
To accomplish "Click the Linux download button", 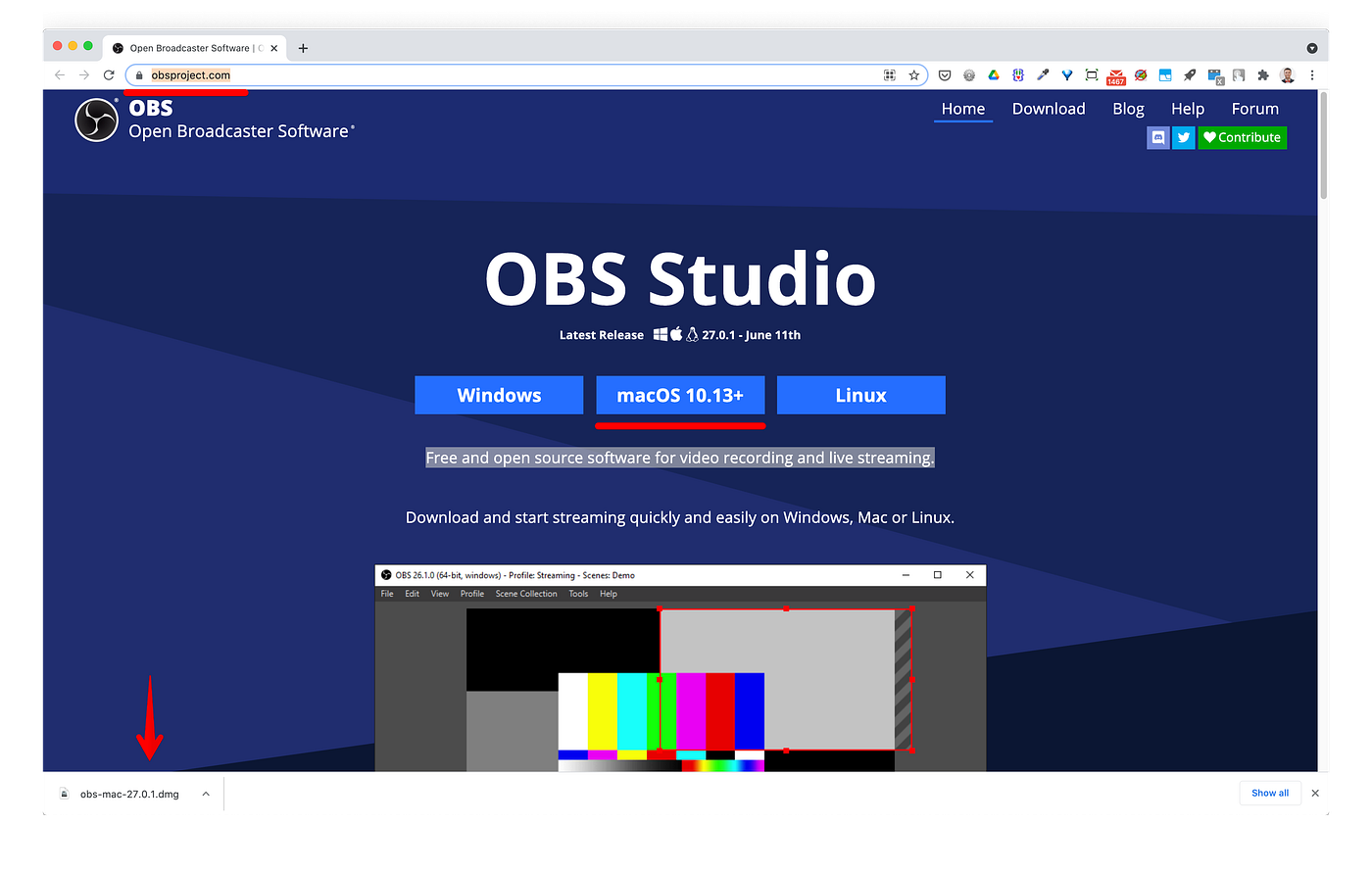I will [x=861, y=395].
